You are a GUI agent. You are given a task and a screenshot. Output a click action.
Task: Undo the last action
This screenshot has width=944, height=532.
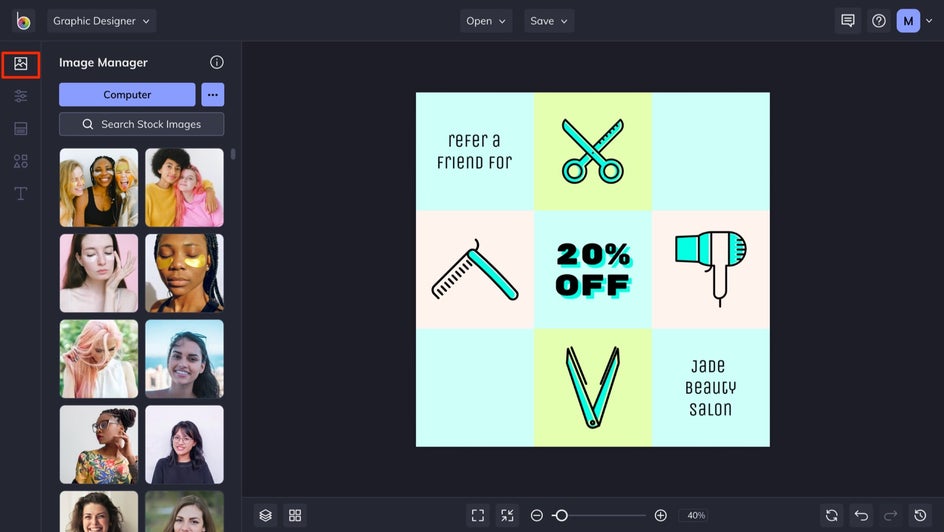click(862, 515)
